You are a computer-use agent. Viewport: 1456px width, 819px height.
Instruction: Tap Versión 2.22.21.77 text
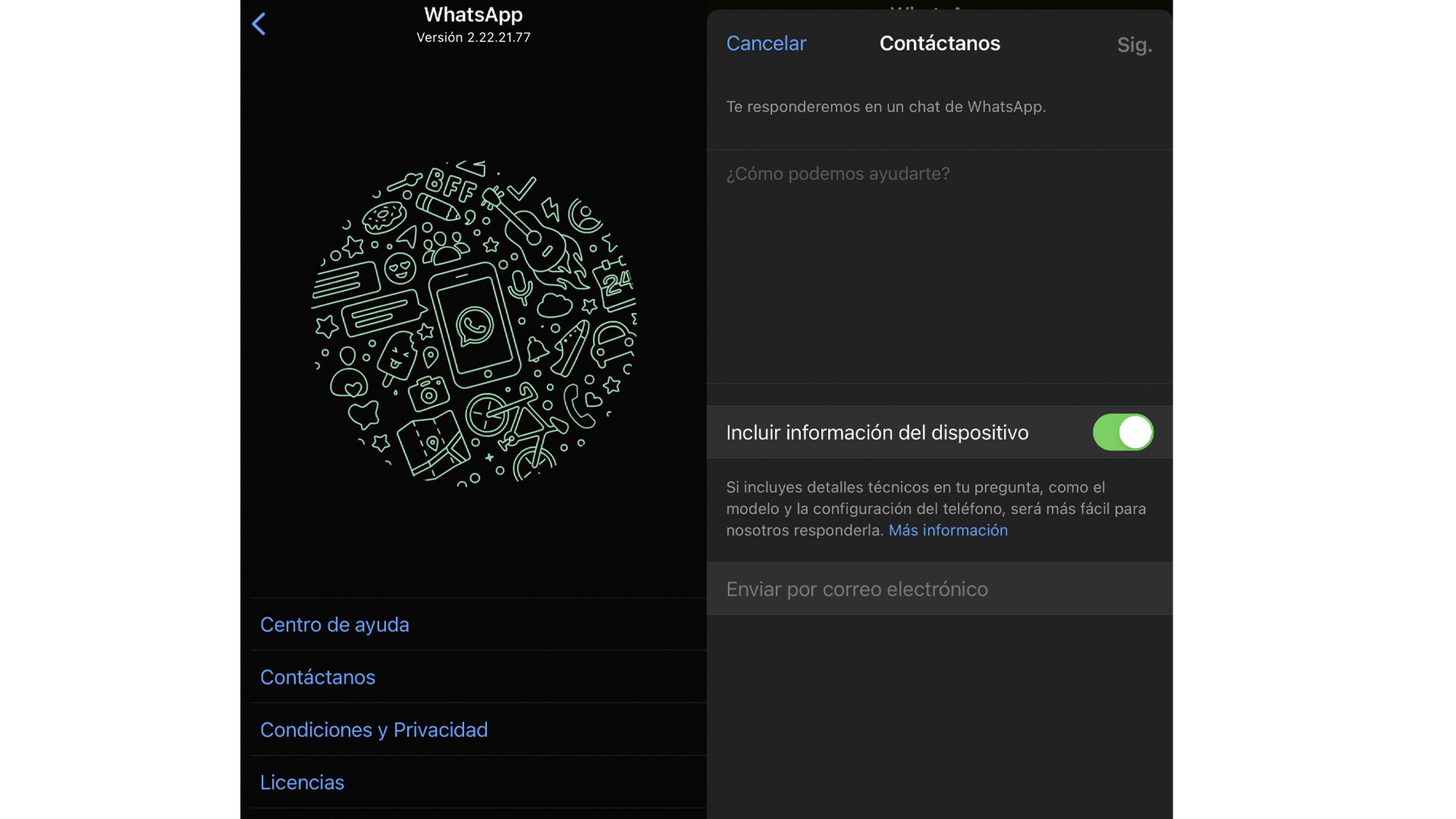click(x=474, y=37)
